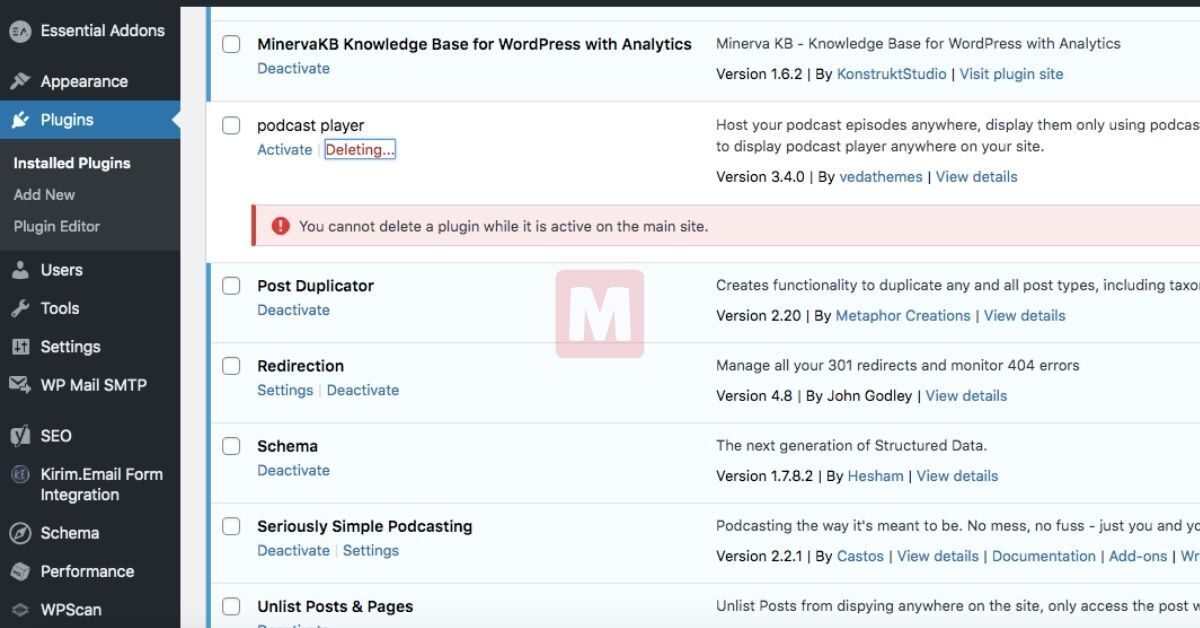Screen dimensions: 1200x628
Task: Click the Tools wrench icon
Action: click(20, 308)
